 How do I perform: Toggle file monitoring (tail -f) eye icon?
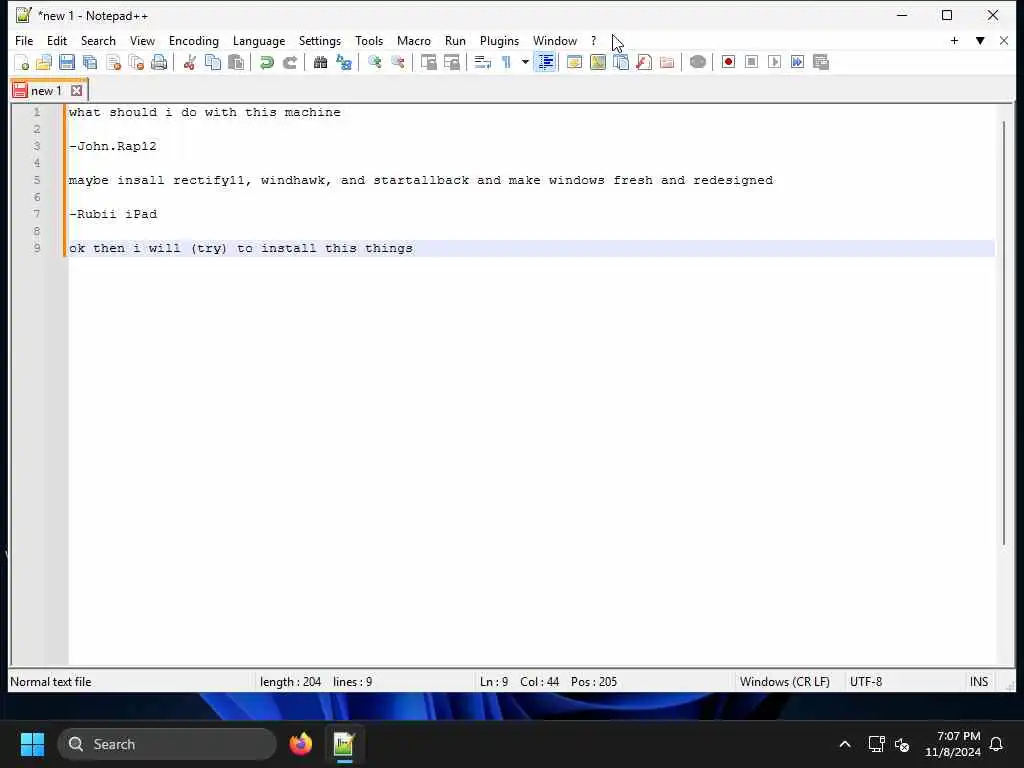click(697, 62)
